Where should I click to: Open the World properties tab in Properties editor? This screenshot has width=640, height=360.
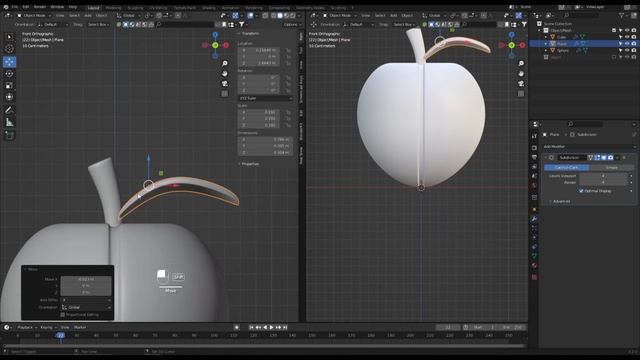click(534, 186)
